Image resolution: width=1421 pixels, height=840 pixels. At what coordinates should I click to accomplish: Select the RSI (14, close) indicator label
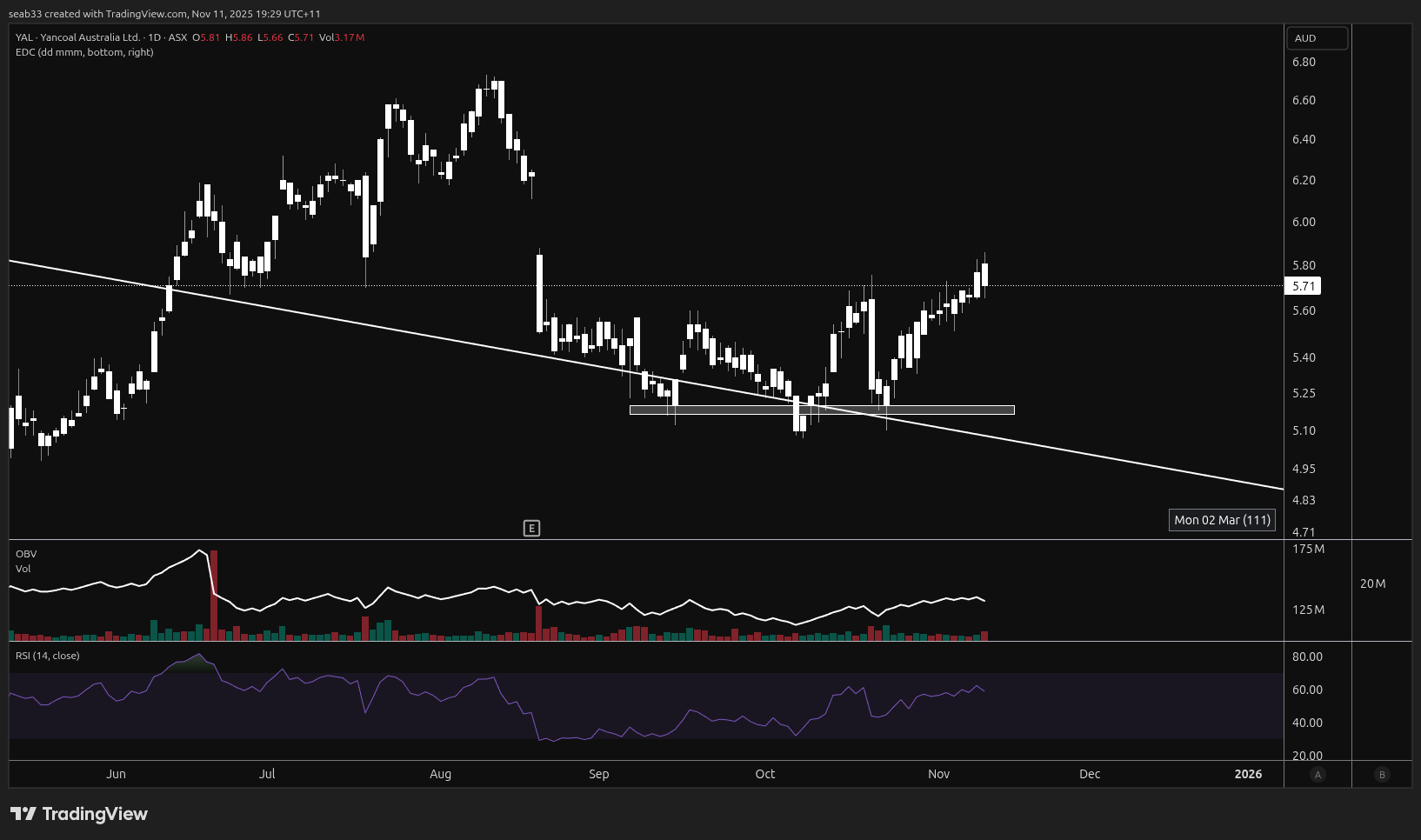(x=48, y=656)
